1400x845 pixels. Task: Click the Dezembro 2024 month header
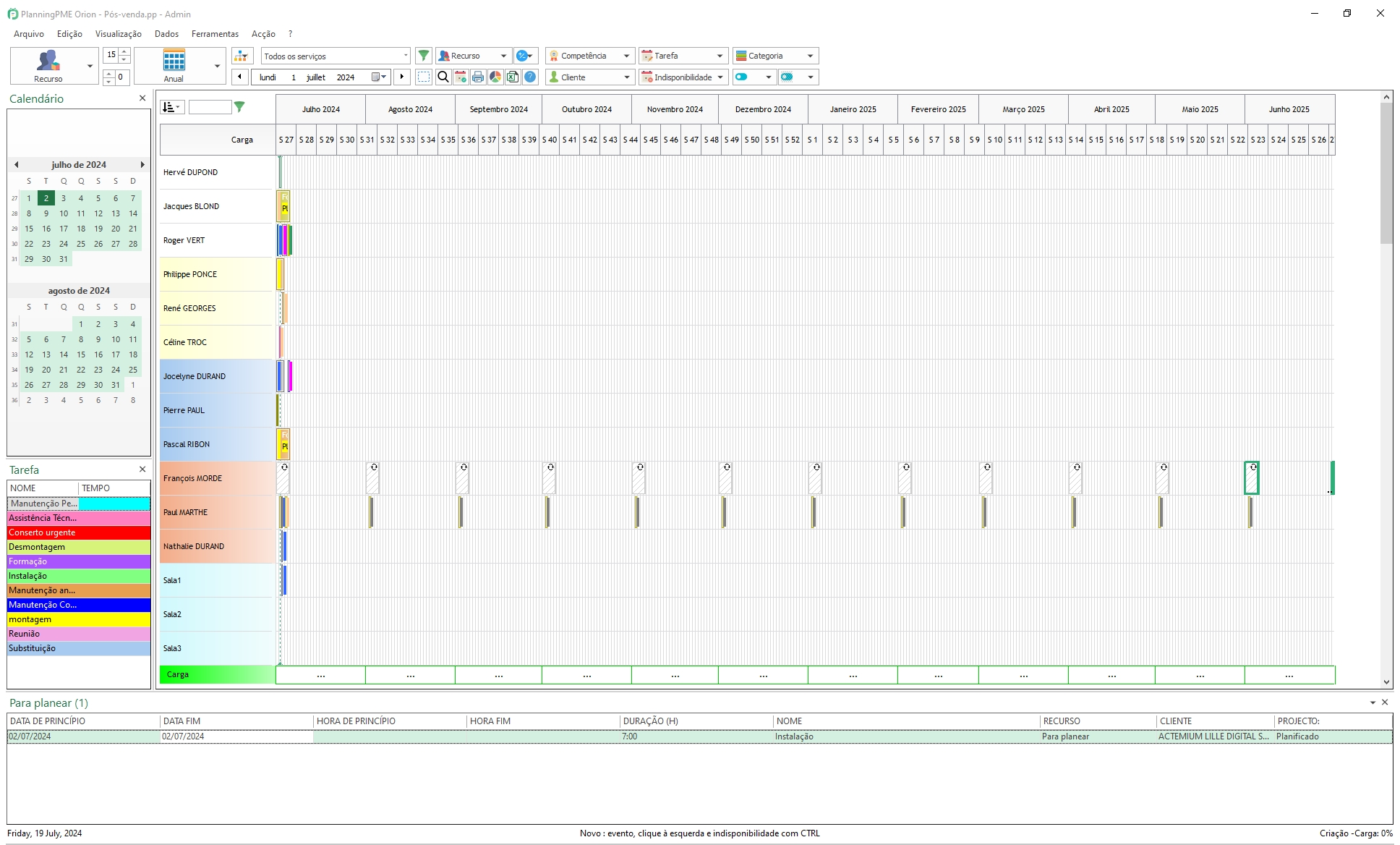pyautogui.click(x=763, y=109)
